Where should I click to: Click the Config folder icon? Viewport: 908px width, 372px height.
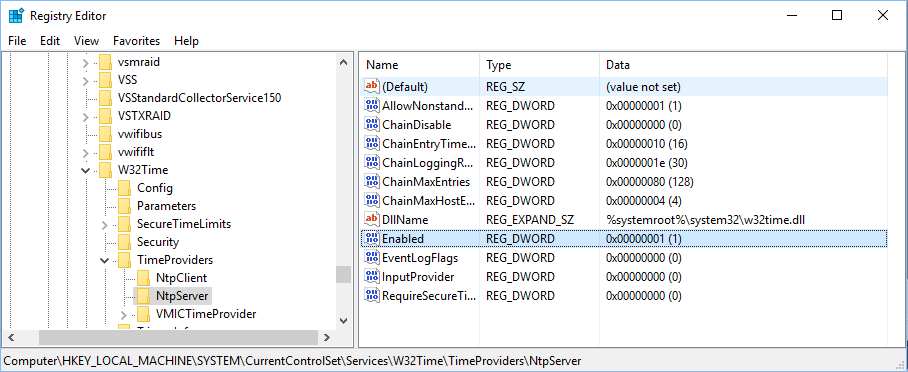point(124,188)
